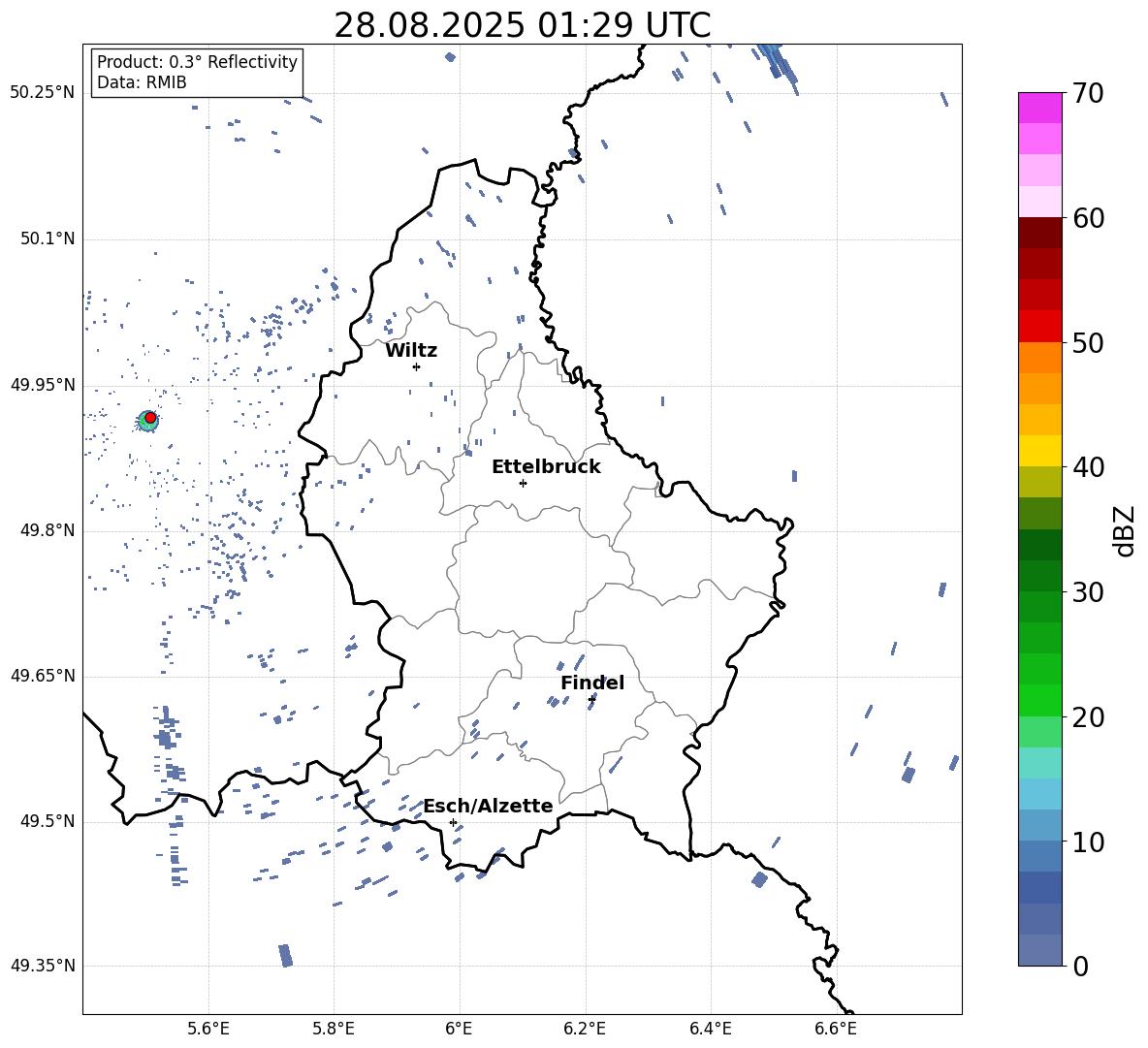This screenshot has height=1048, width=1148.
Task: Click the 49.5°N latitude label
Action: 47,821
